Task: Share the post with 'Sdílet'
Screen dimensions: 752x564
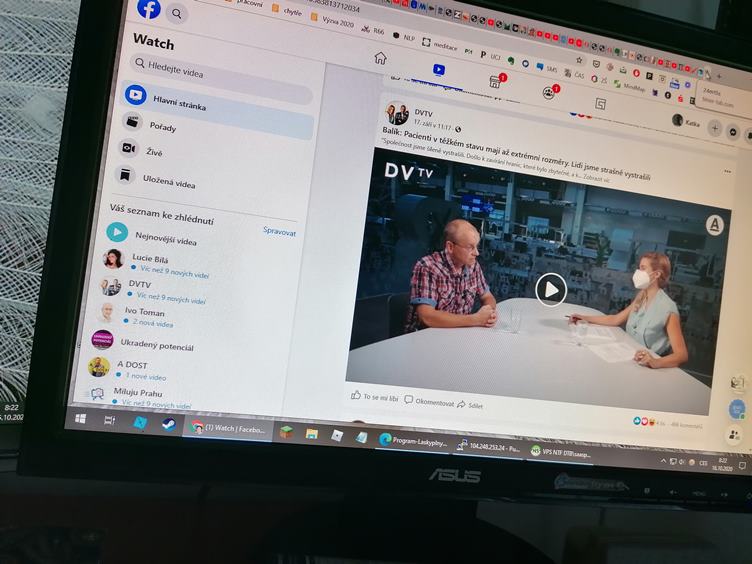Action: click(470, 405)
